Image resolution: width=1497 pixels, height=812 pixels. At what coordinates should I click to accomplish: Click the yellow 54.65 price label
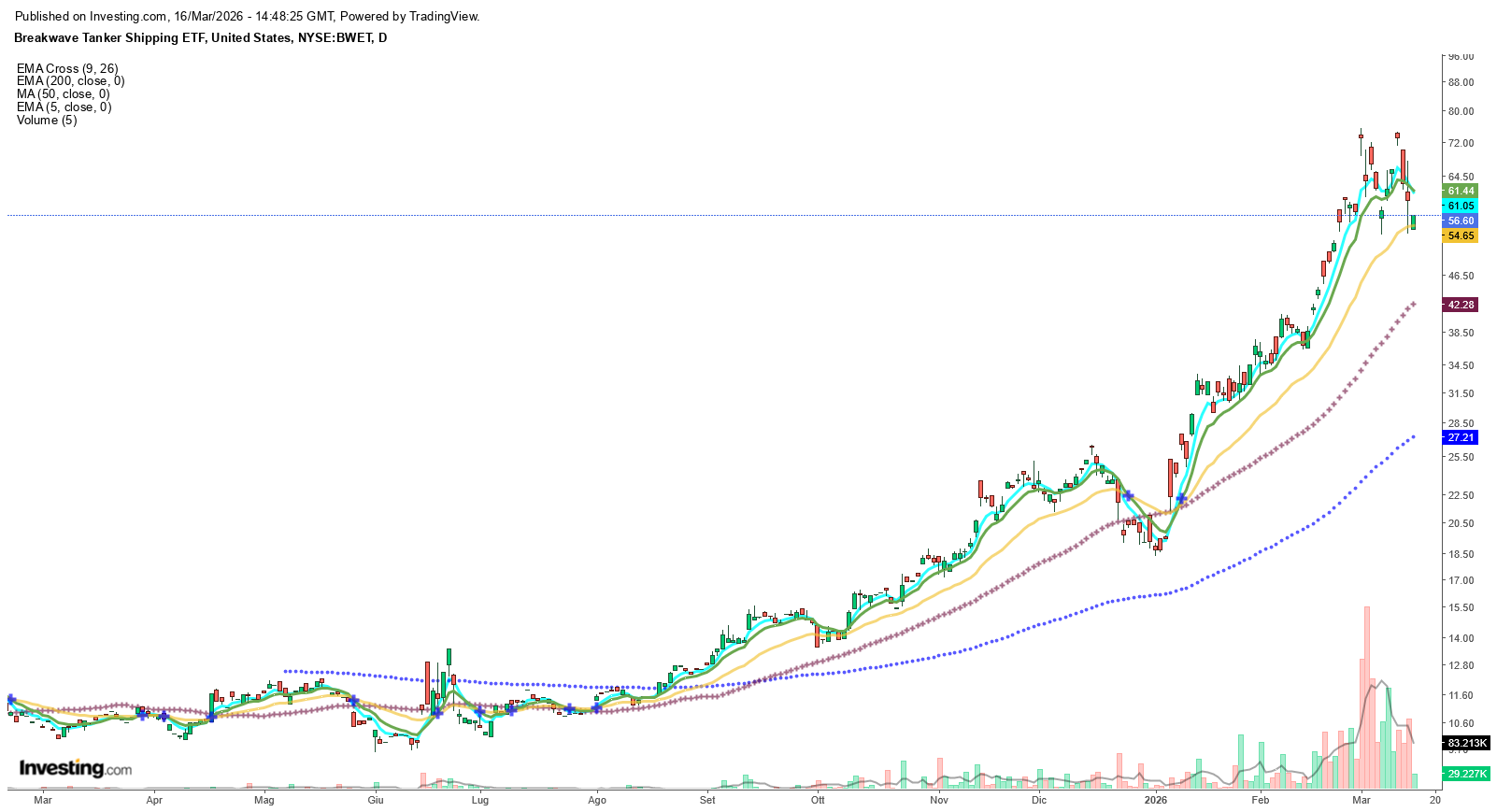coord(1461,236)
